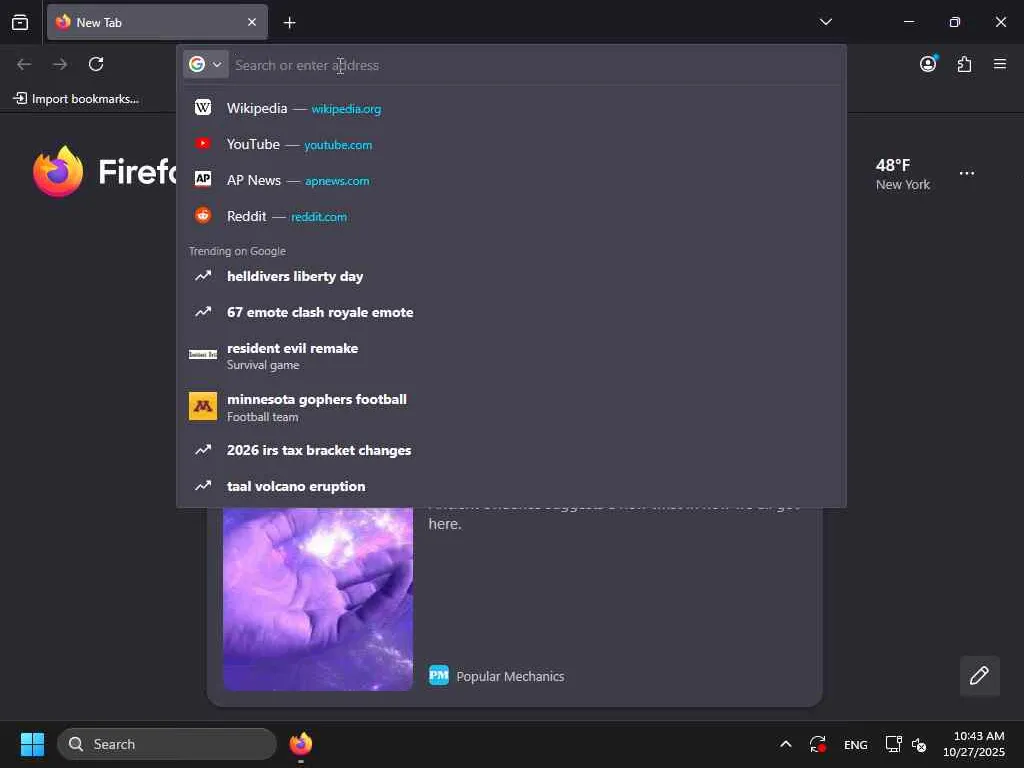Click the YouTube red play icon
1024x768 pixels.
click(203, 143)
